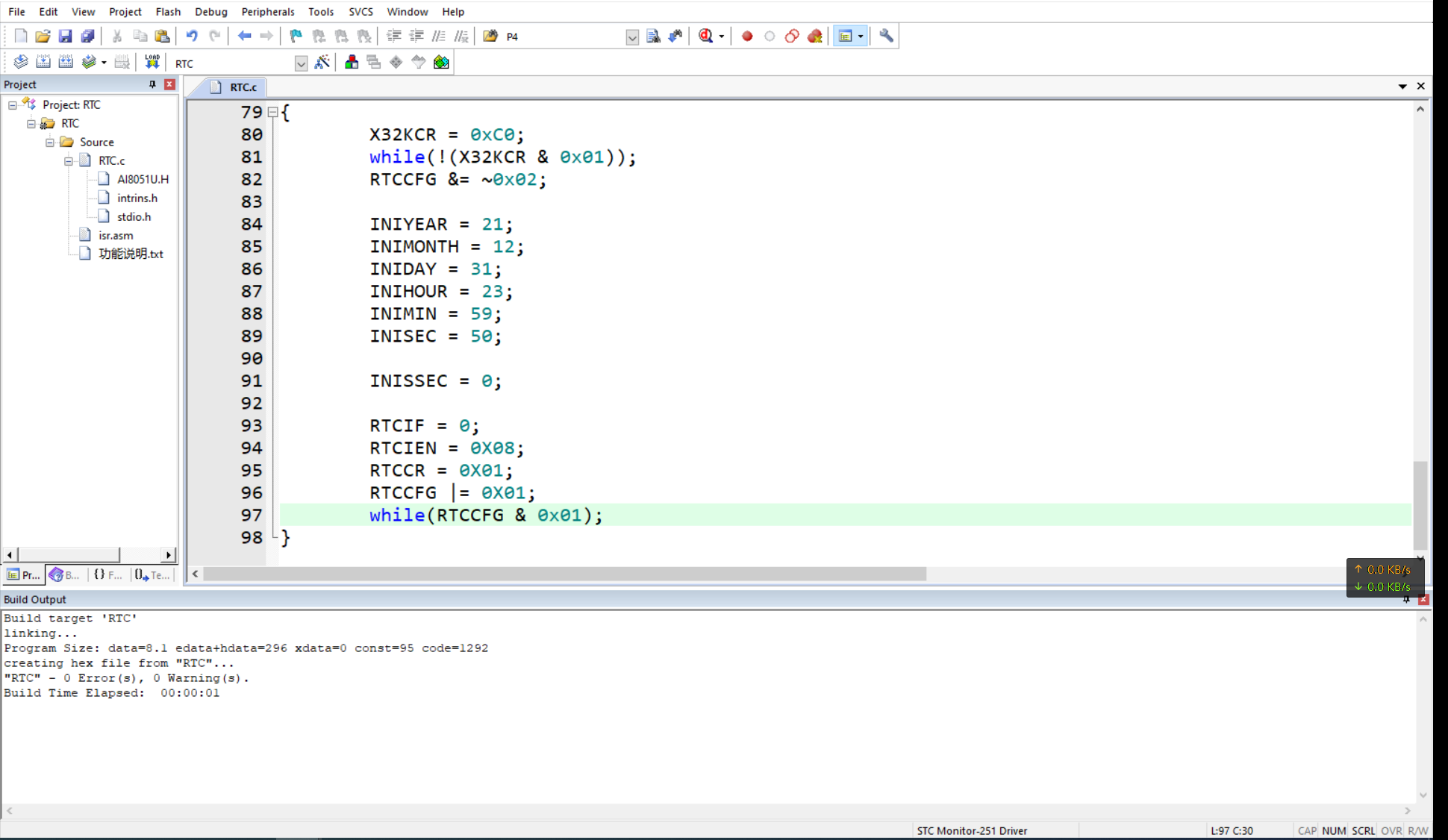Image resolution: width=1448 pixels, height=840 pixels.
Task: Switch to the Templates tab in Project panel
Action: [x=152, y=574]
